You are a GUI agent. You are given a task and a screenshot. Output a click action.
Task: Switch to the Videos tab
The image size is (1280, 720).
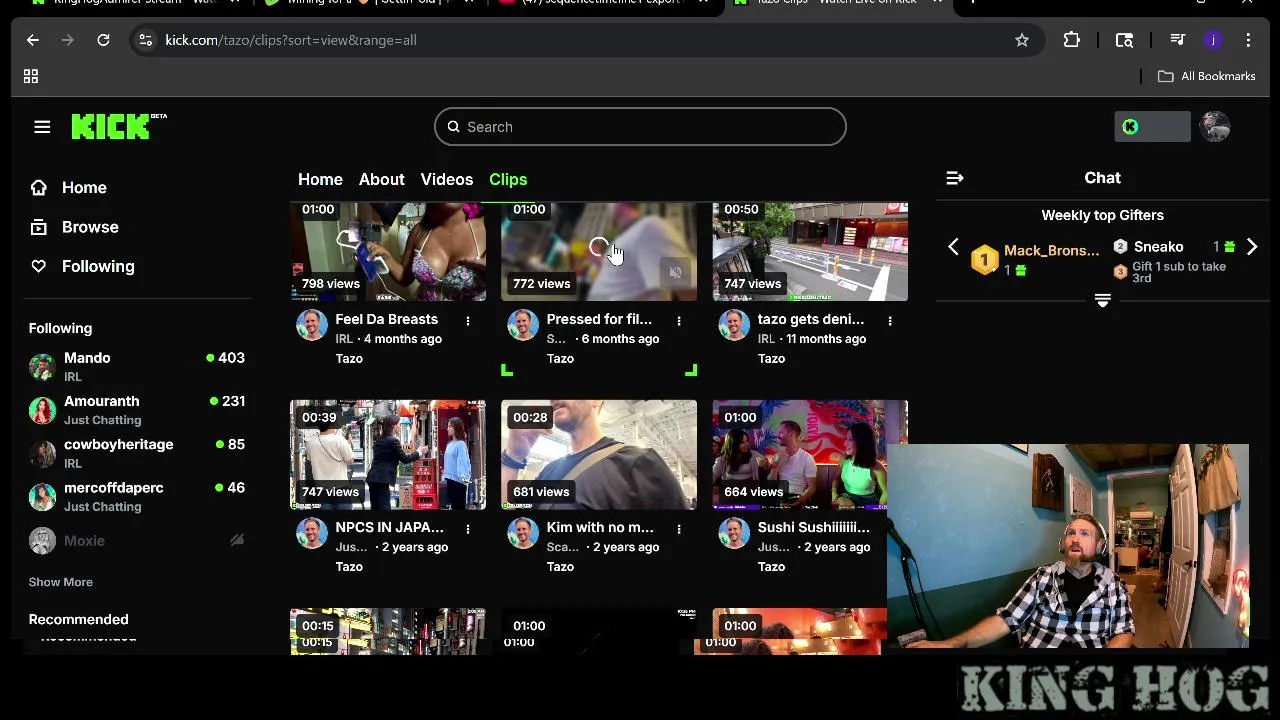pyautogui.click(x=447, y=179)
